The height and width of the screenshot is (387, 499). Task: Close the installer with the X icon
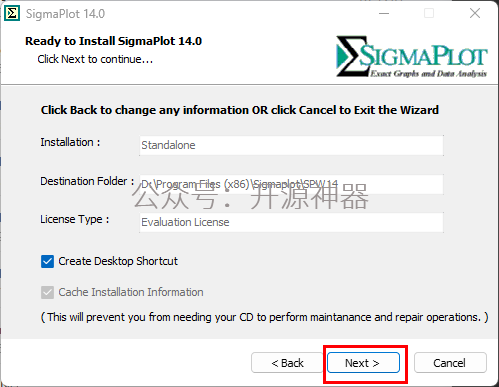click(x=475, y=13)
